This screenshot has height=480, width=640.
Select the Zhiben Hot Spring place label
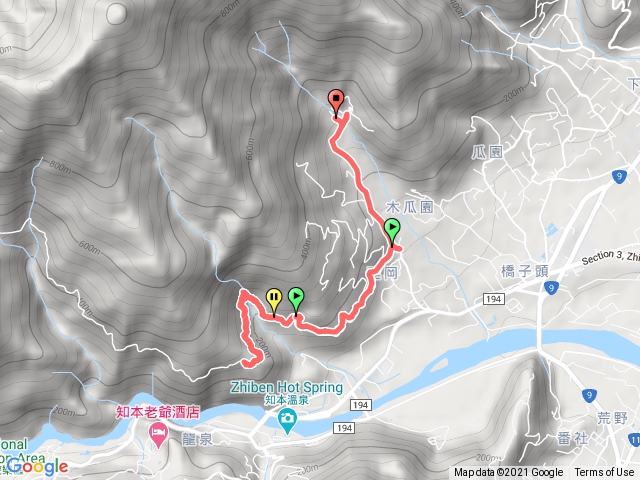tap(287, 387)
